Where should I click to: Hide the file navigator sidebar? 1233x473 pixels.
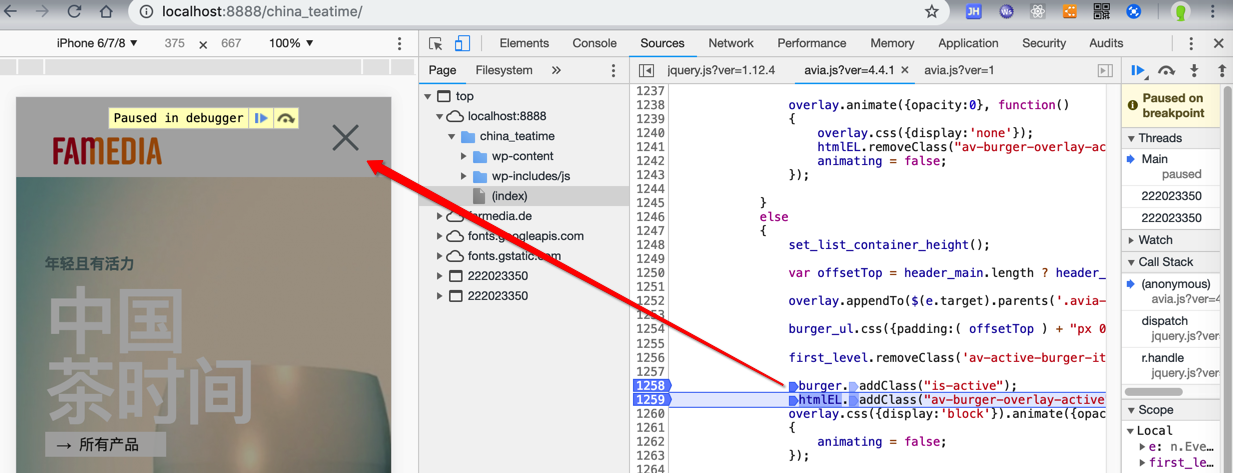click(x=646, y=71)
